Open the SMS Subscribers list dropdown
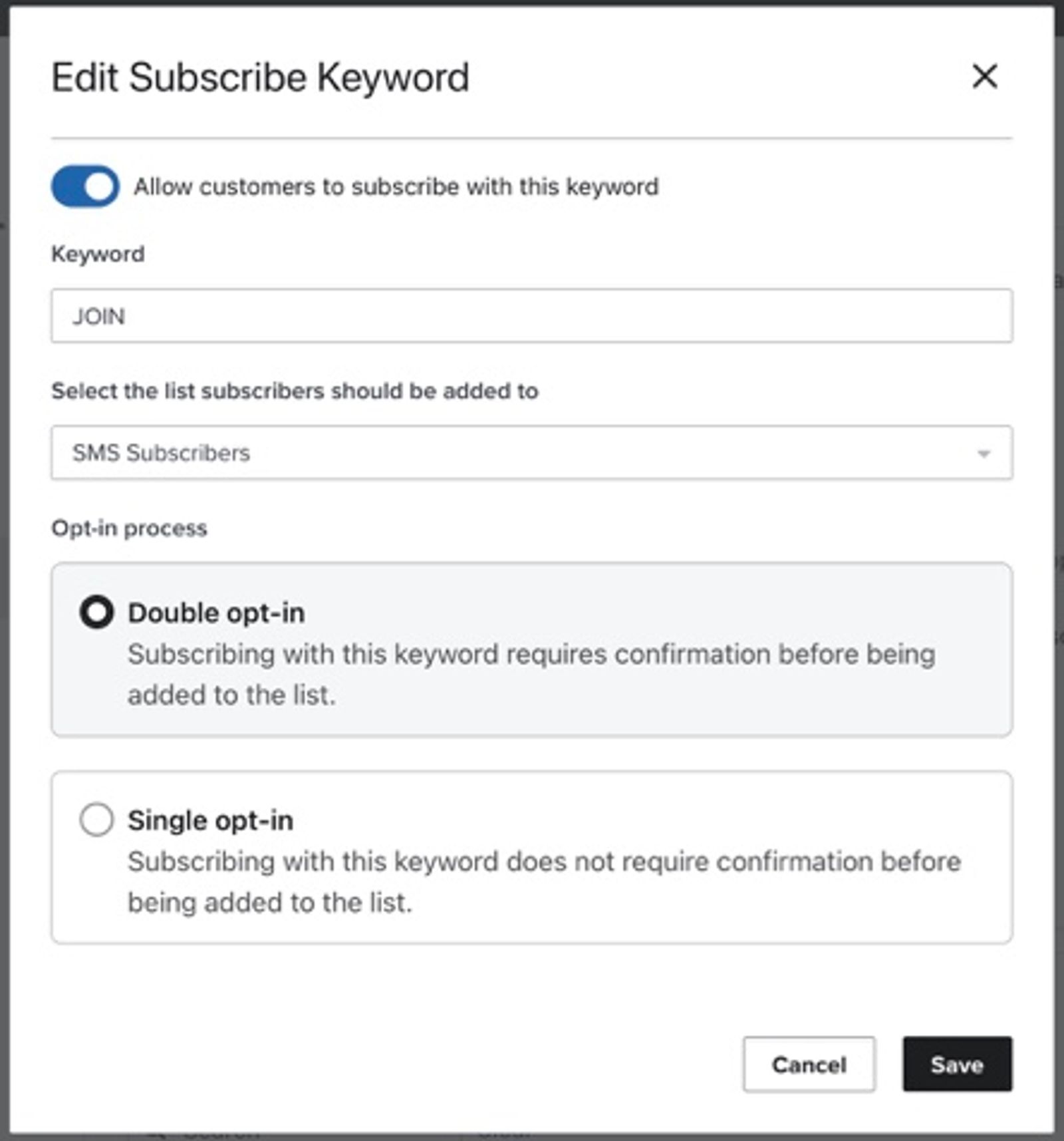This screenshot has width=1064, height=1141. point(531,452)
